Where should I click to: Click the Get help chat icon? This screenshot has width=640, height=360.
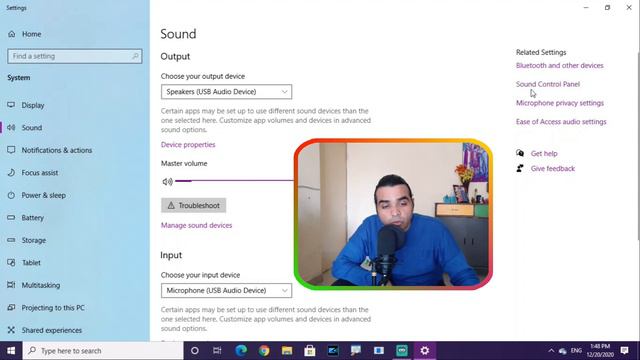click(x=520, y=153)
